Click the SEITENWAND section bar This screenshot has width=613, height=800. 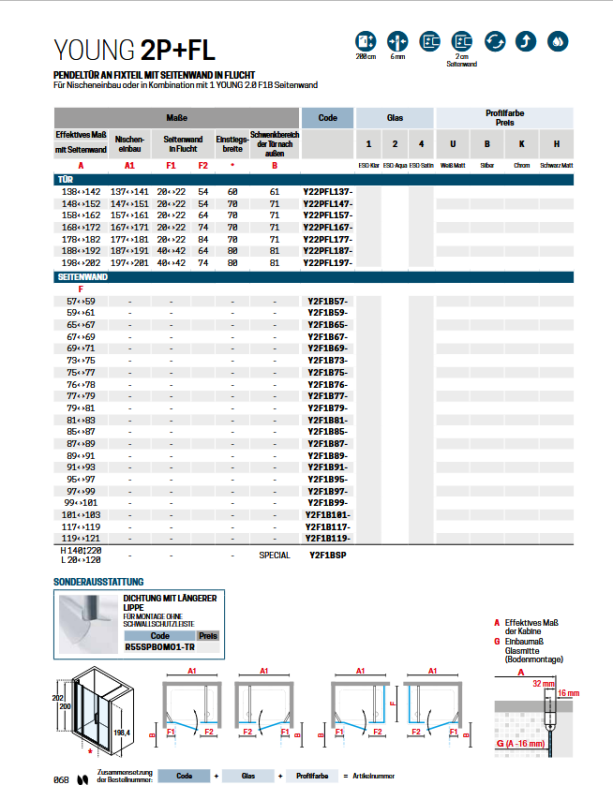tap(314, 277)
